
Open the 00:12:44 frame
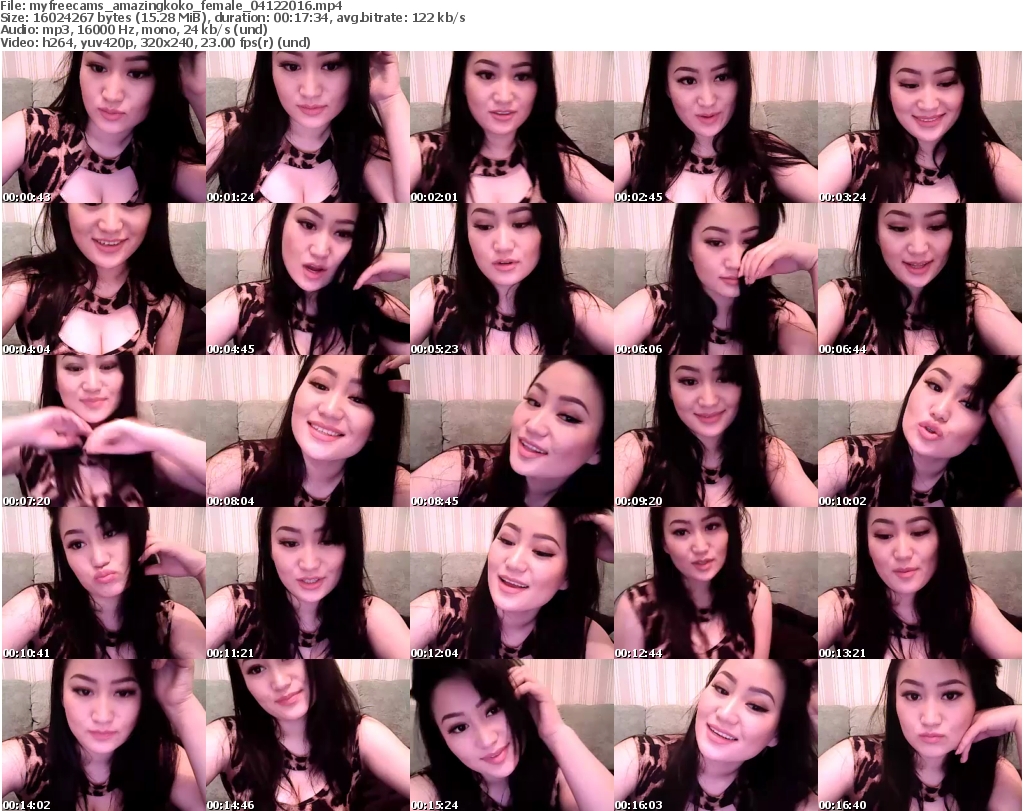point(715,583)
